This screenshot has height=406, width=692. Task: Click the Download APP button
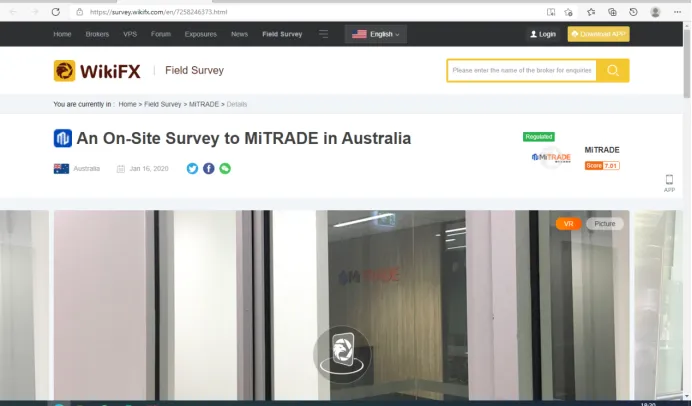pos(598,34)
